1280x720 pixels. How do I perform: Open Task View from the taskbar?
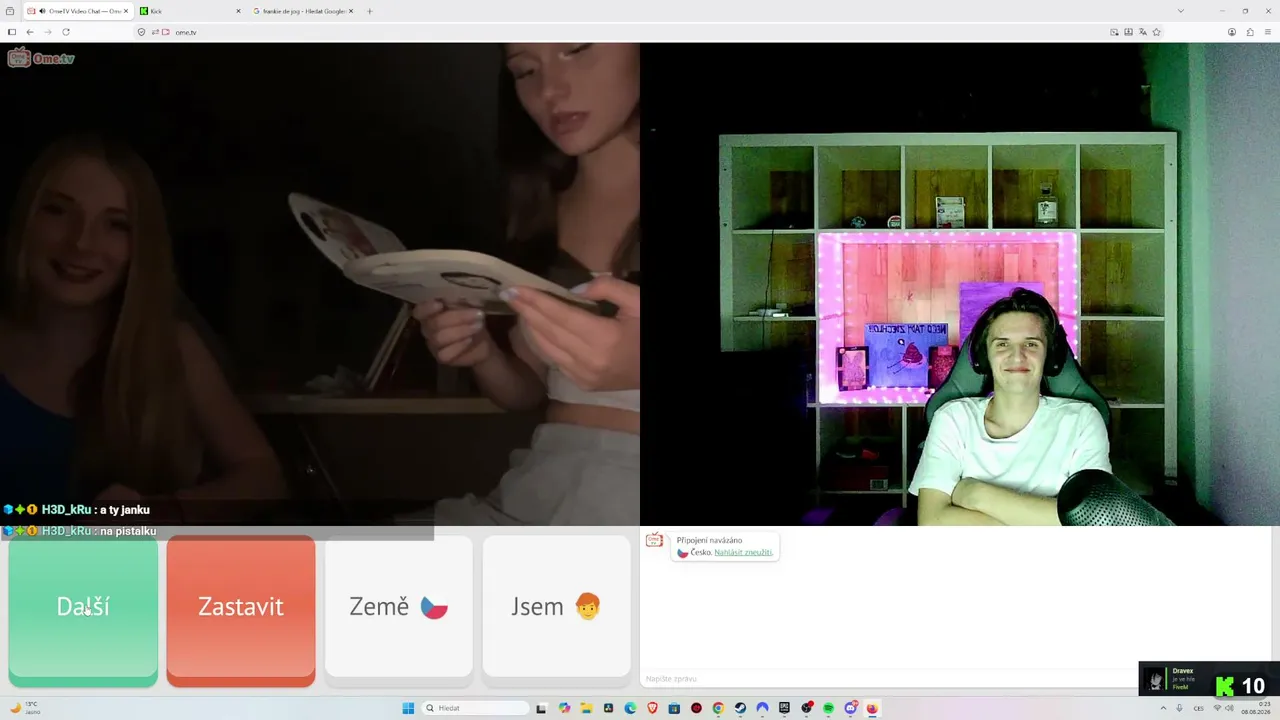click(542, 708)
